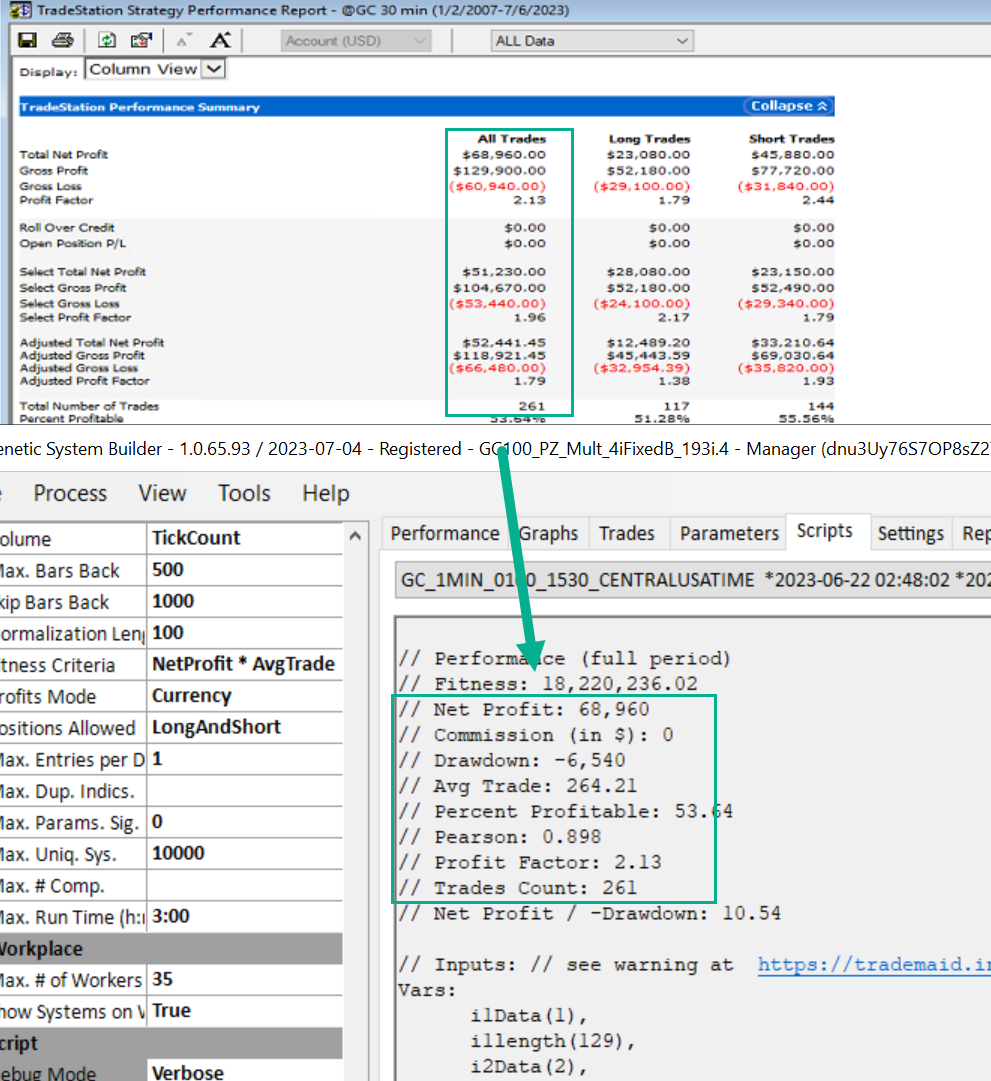Click the Print icon in report toolbar

(x=62, y=41)
